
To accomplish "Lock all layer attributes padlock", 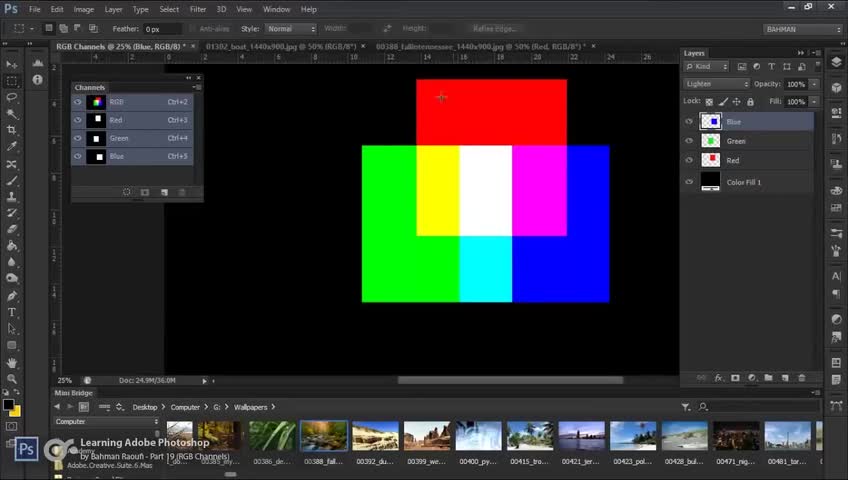I will coord(750,102).
